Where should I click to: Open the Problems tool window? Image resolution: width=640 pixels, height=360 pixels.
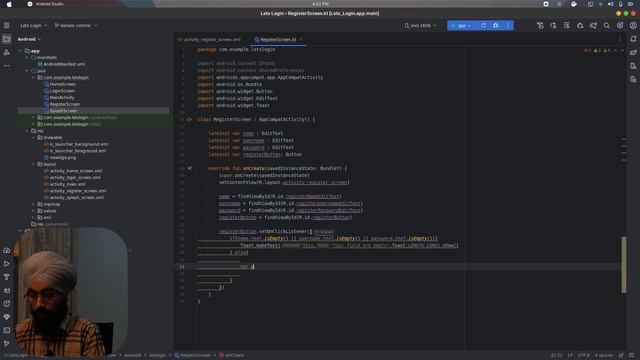(7, 304)
